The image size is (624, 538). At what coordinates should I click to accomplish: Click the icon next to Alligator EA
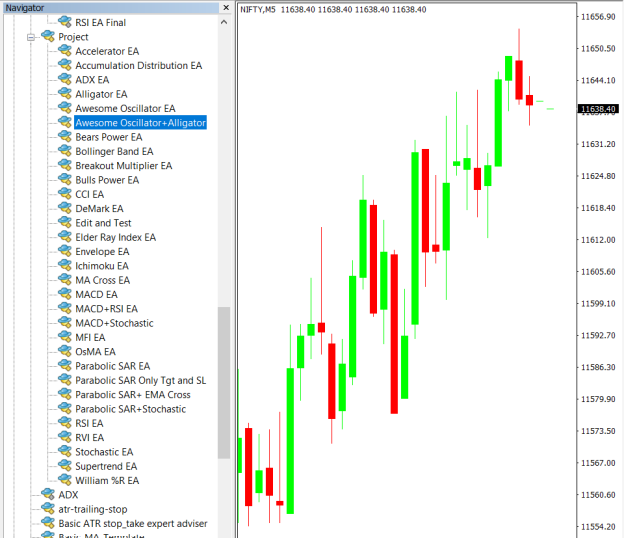click(65, 94)
